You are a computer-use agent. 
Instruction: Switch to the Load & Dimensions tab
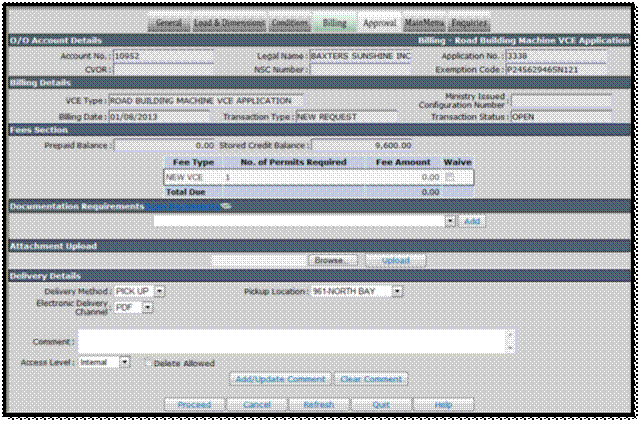[229, 23]
